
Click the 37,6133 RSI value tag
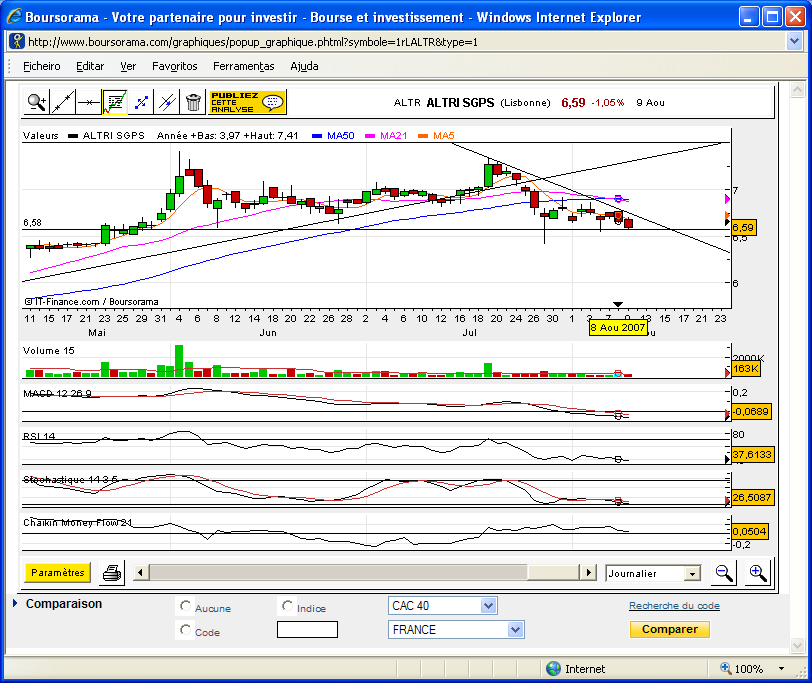pyautogui.click(x=752, y=455)
